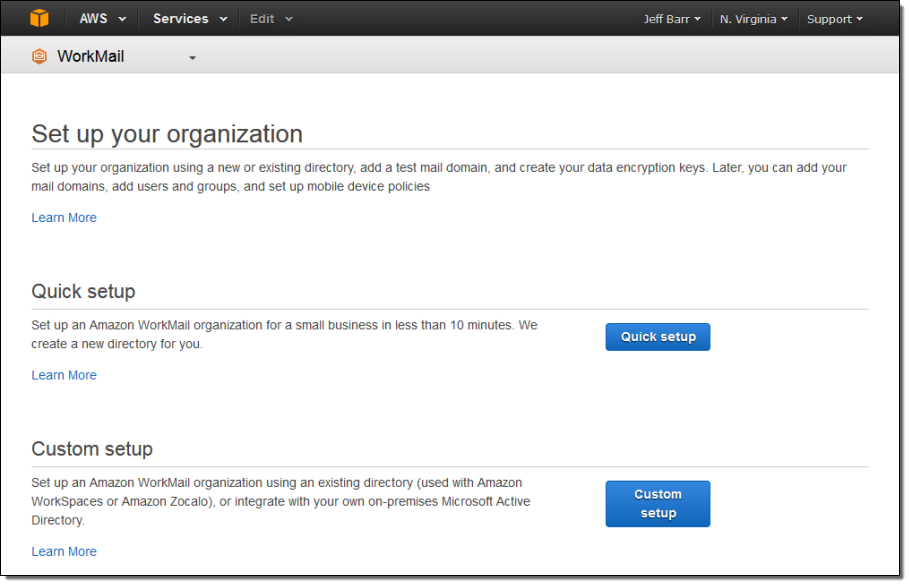
Task: Click the 'Quick setup' section heading
Action: (83, 292)
